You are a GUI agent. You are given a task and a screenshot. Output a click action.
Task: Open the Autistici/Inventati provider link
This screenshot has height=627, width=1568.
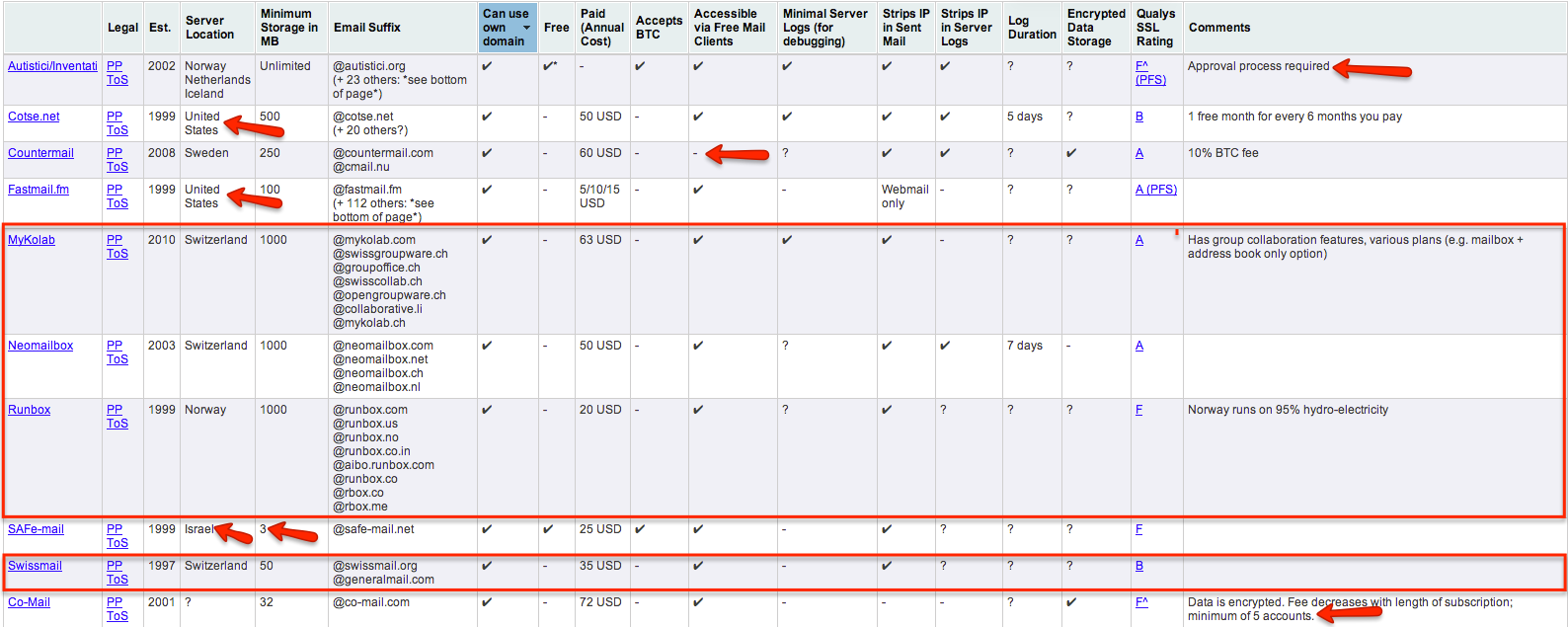[52, 66]
